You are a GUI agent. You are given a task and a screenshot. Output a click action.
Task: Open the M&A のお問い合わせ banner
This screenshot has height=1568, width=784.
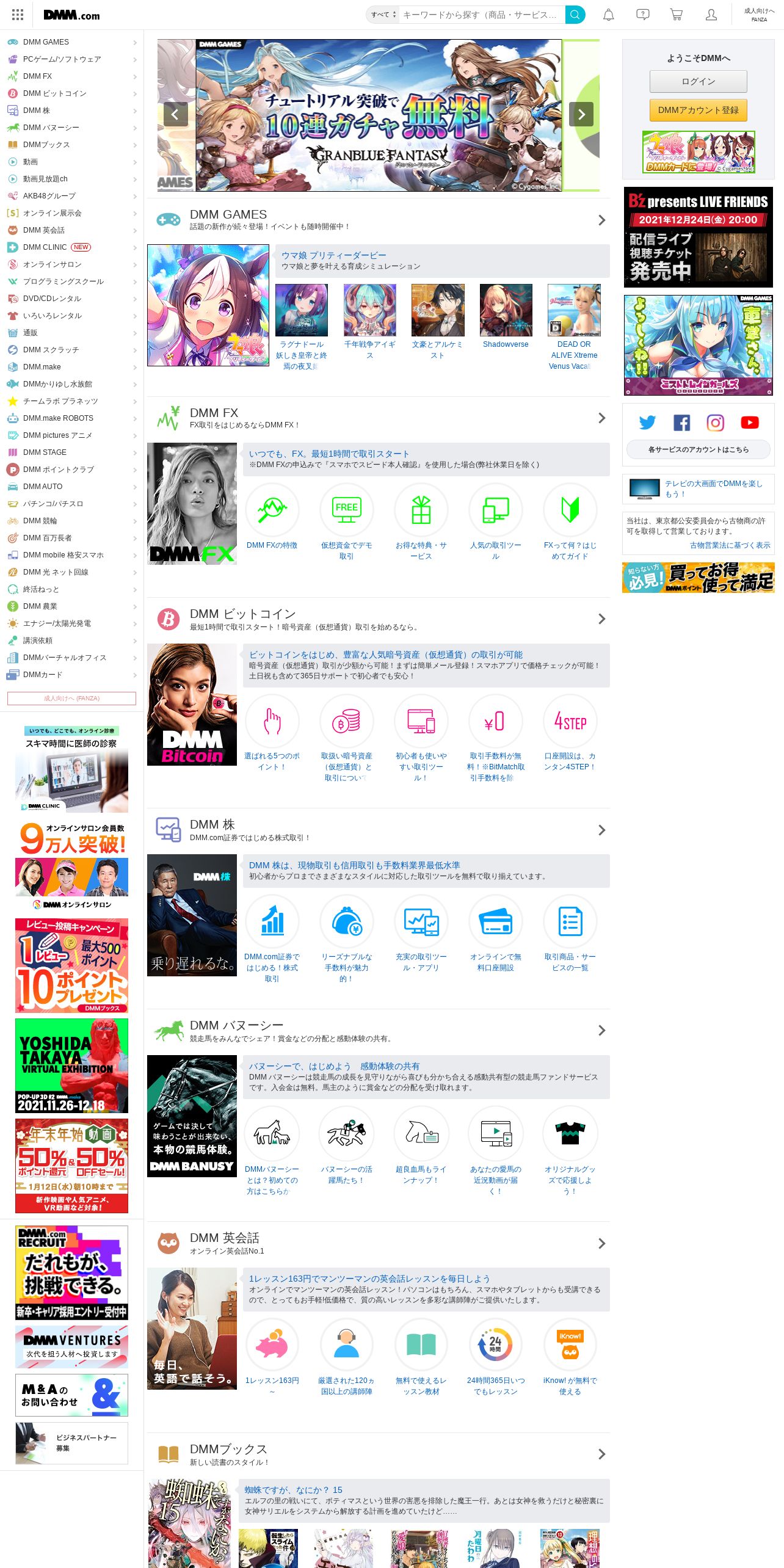71,1395
